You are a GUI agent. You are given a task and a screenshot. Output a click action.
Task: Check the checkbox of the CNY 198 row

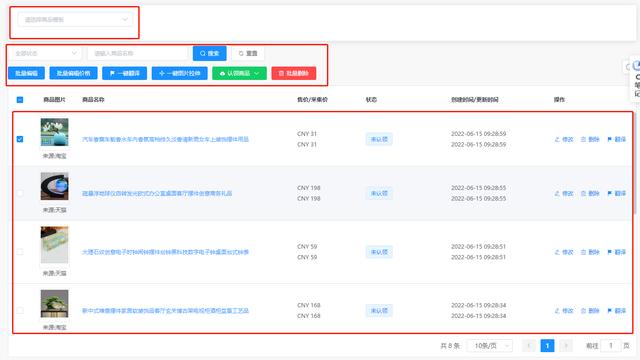tap(20, 193)
